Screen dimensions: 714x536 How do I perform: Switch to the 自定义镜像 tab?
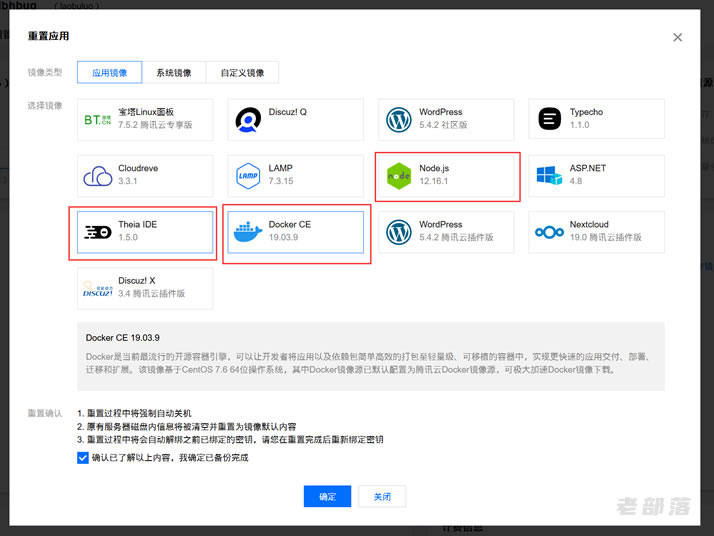(242, 72)
